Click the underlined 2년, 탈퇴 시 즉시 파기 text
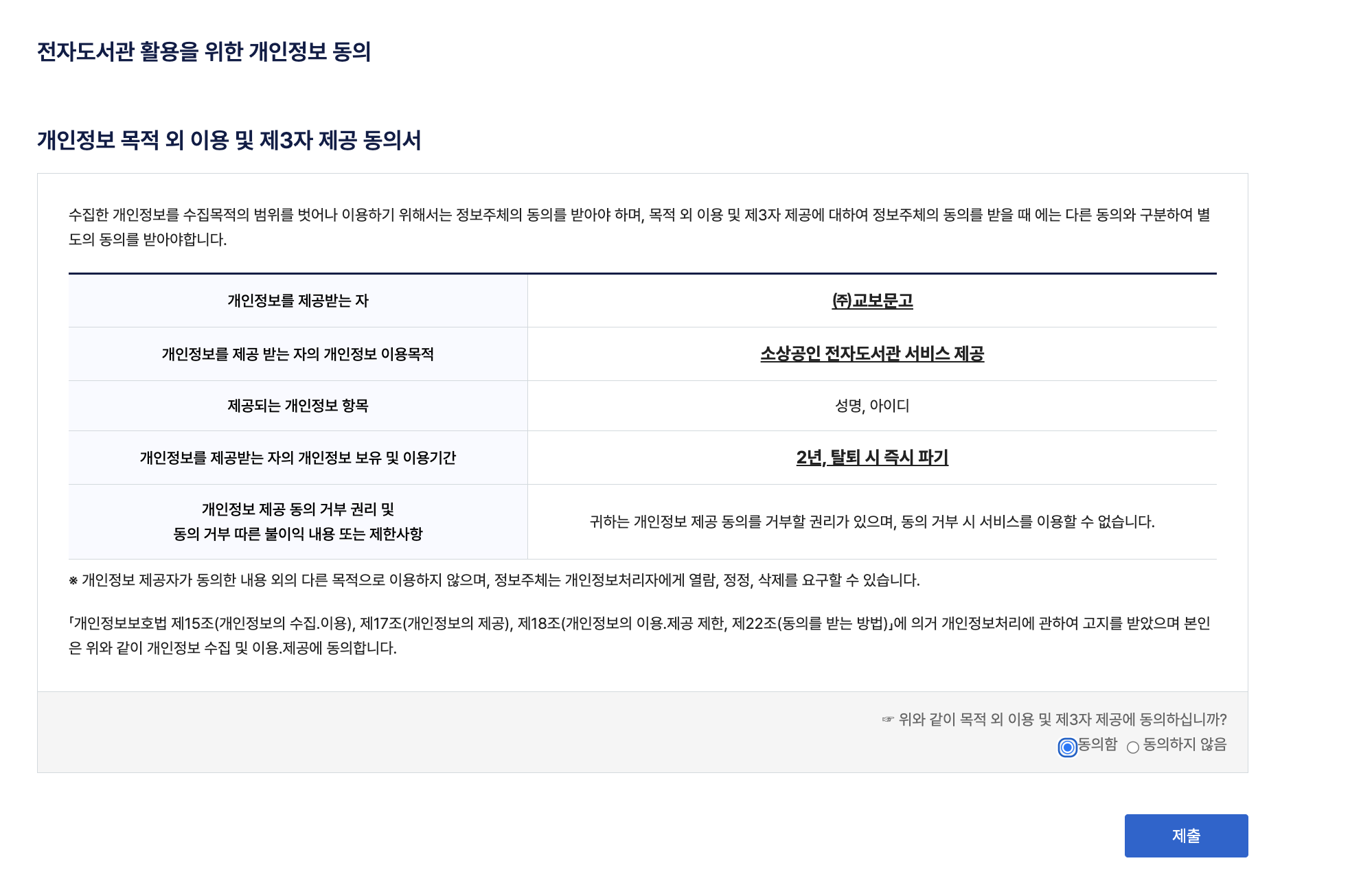Image resolution: width=1372 pixels, height=887 pixels. point(872,457)
